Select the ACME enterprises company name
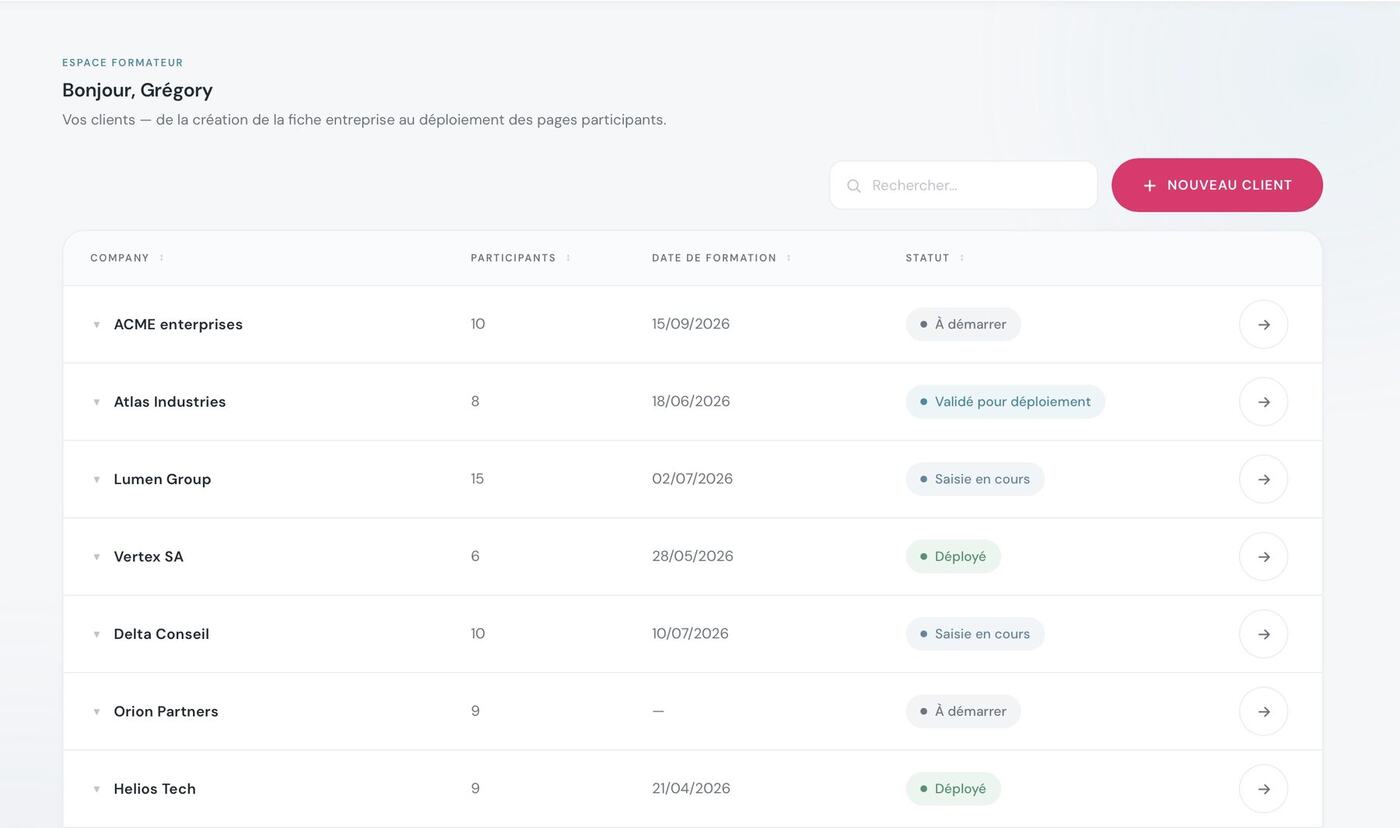Viewport: 1400px width, 828px height. point(178,324)
